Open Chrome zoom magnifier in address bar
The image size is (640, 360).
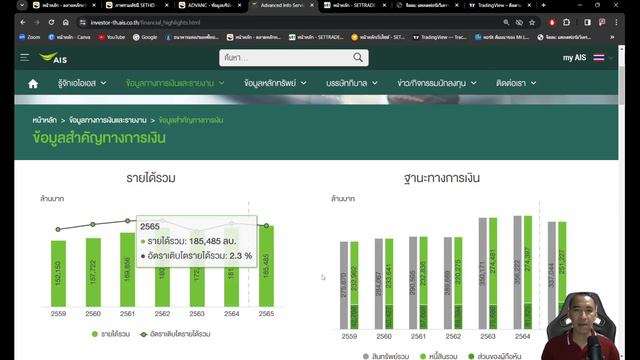[x=506, y=22]
